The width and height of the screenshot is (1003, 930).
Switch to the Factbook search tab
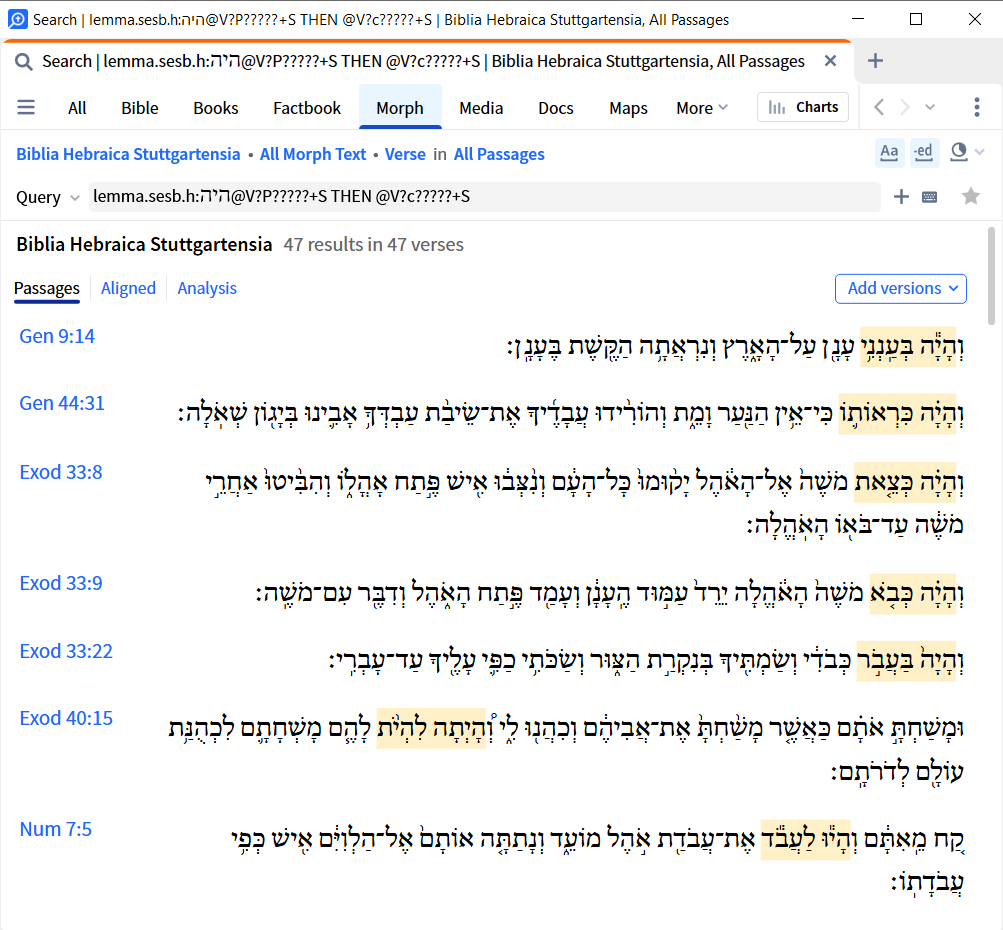click(x=307, y=108)
